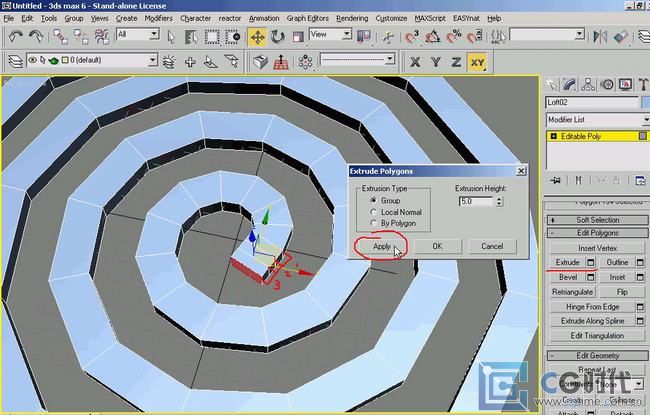The width and height of the screenshot is (650, 415).
Task: Open the MAXScript menu
Action: (430, 18)
